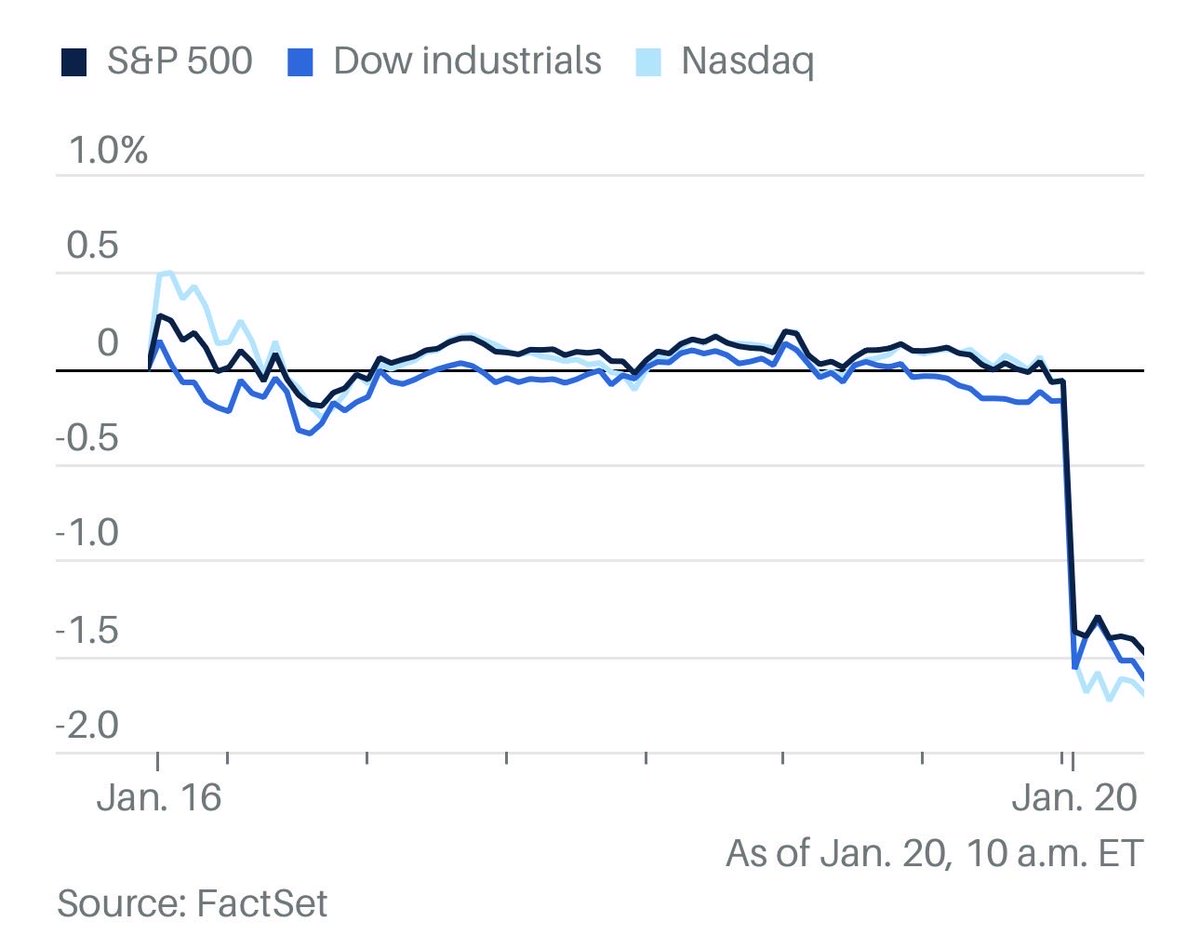This screenshot has height=935, width=1200.
Task: Click the Nasdaq line endpoint at right edge
Action: pos(1142,696)
